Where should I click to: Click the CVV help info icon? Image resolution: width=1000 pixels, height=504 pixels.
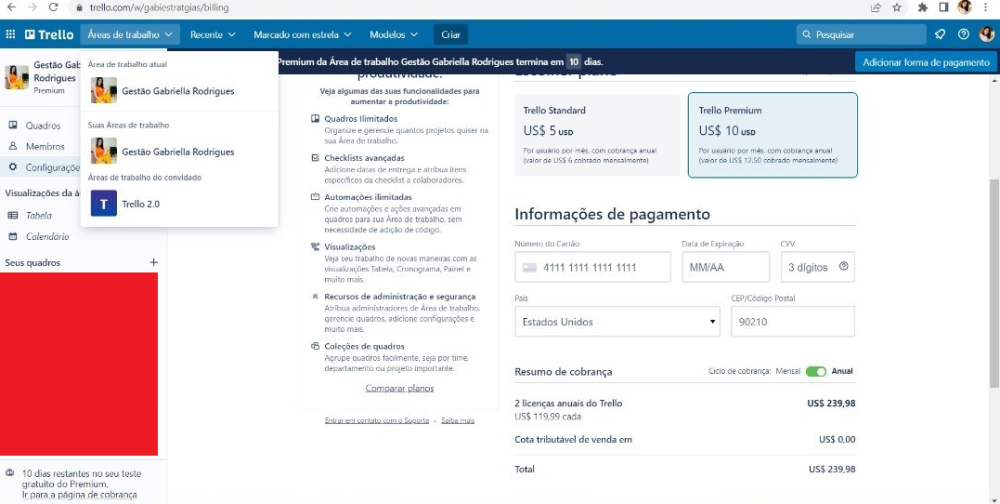tap(844, 267)
